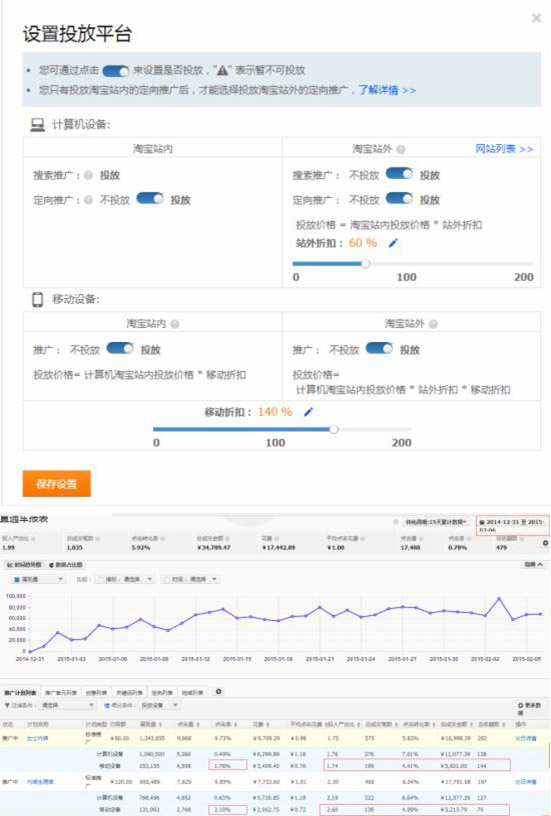Sort table by 花费 column header
The width and height of the screenshot is (551, 816).
(x=259, y=724)
